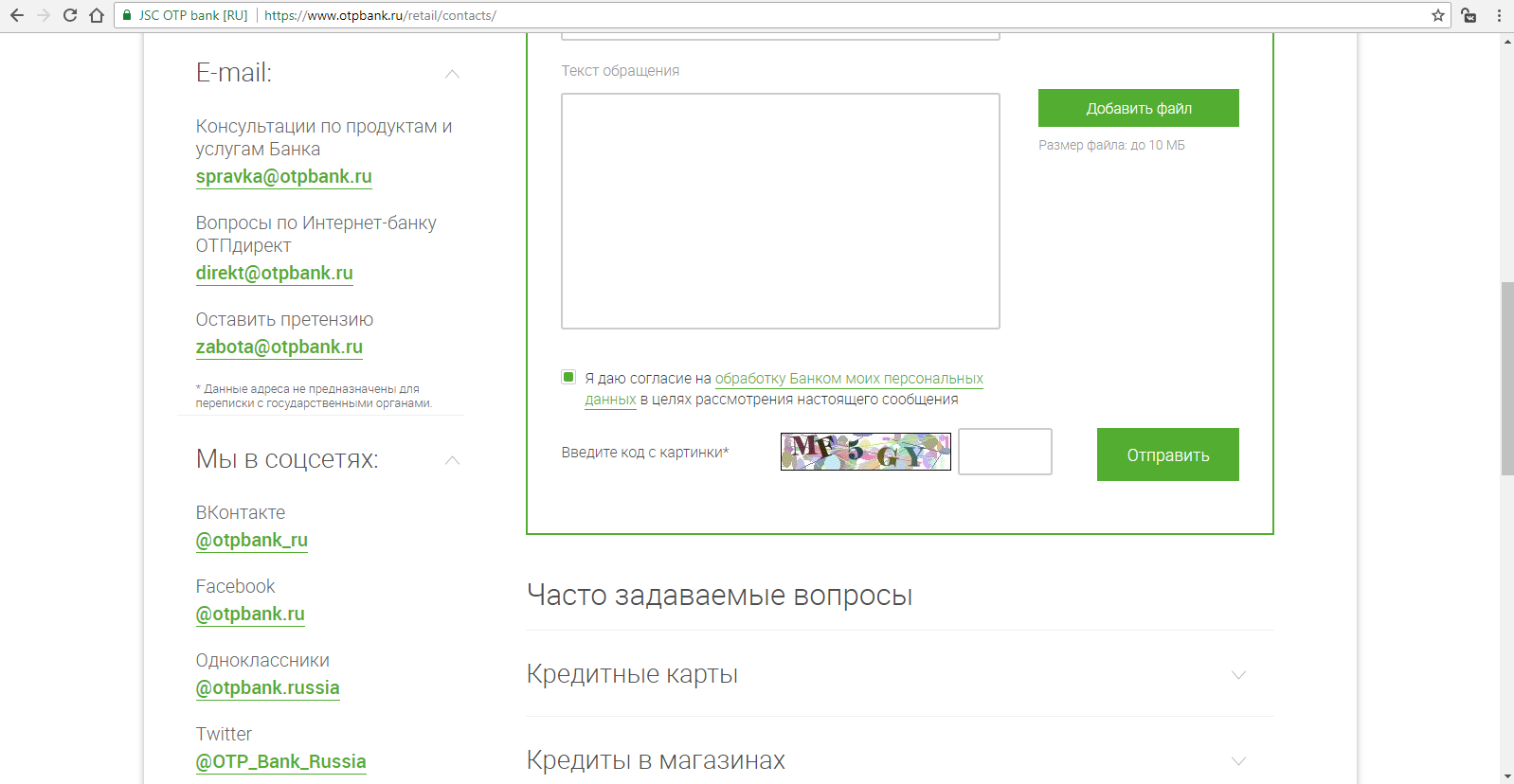This screenshot has height=784, width=1514.
Task: Click the browser forward arrow
Action: click(x=44, y=15)
